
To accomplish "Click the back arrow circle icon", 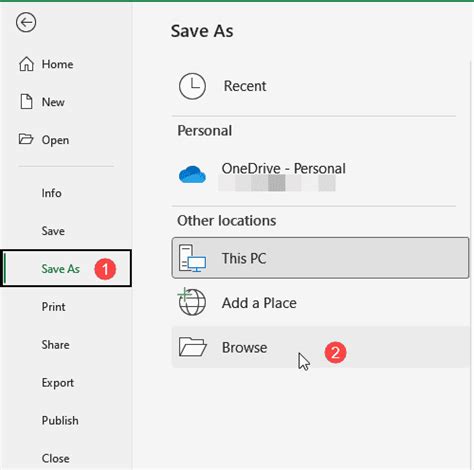I will 26,22.
